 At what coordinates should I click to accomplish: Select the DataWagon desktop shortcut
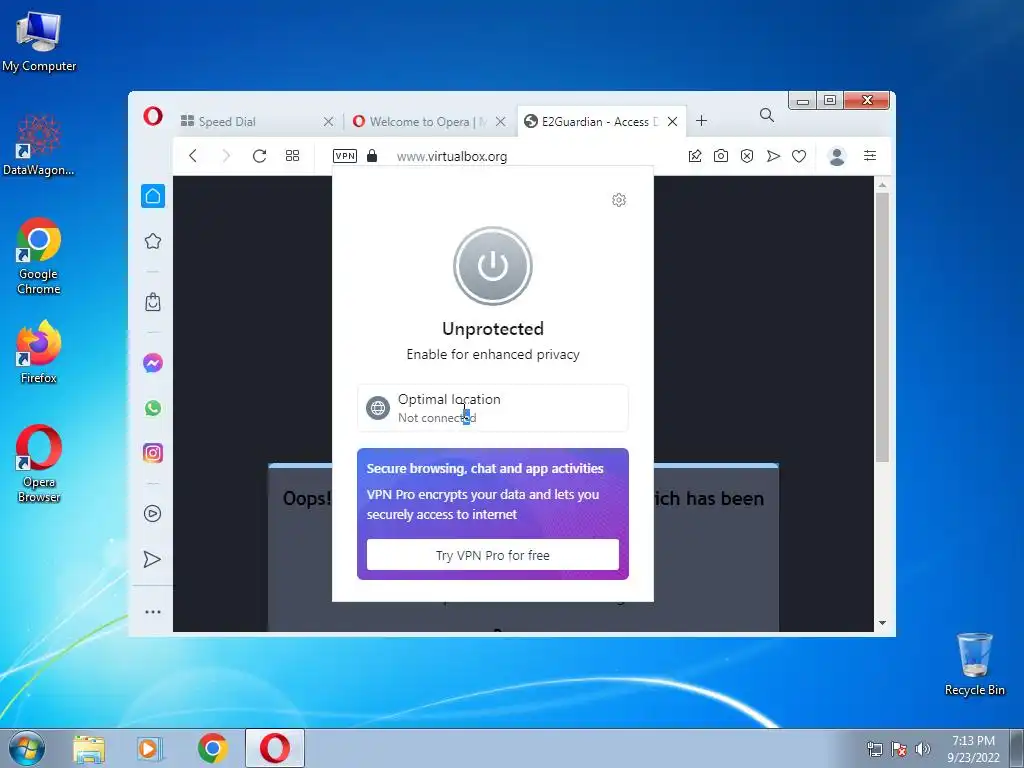coord(39,145)
